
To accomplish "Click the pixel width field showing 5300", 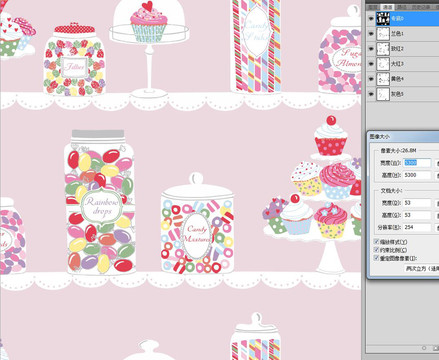I will point(417,163).
